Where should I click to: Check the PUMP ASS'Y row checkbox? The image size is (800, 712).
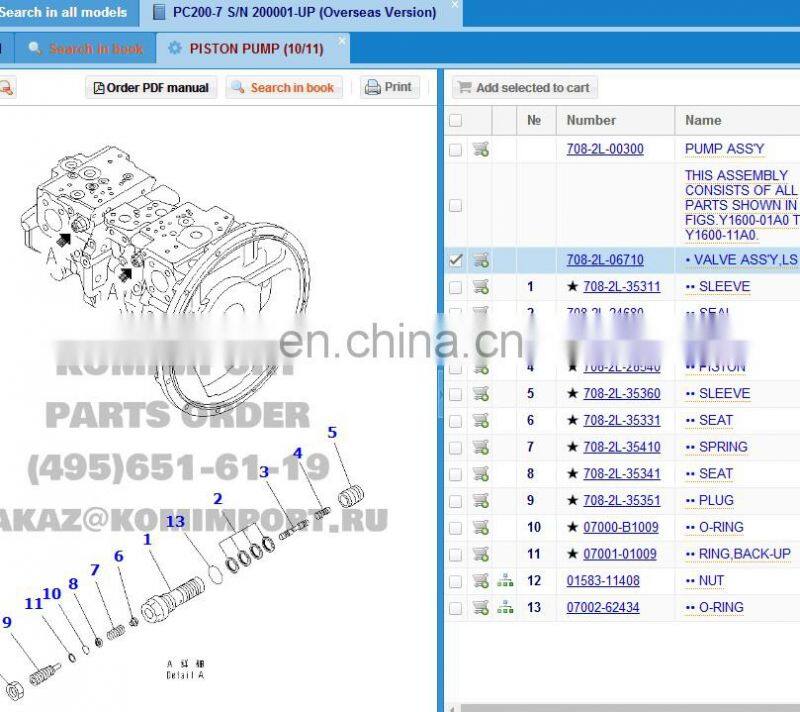pyautogui.click(x=456, y=149)
